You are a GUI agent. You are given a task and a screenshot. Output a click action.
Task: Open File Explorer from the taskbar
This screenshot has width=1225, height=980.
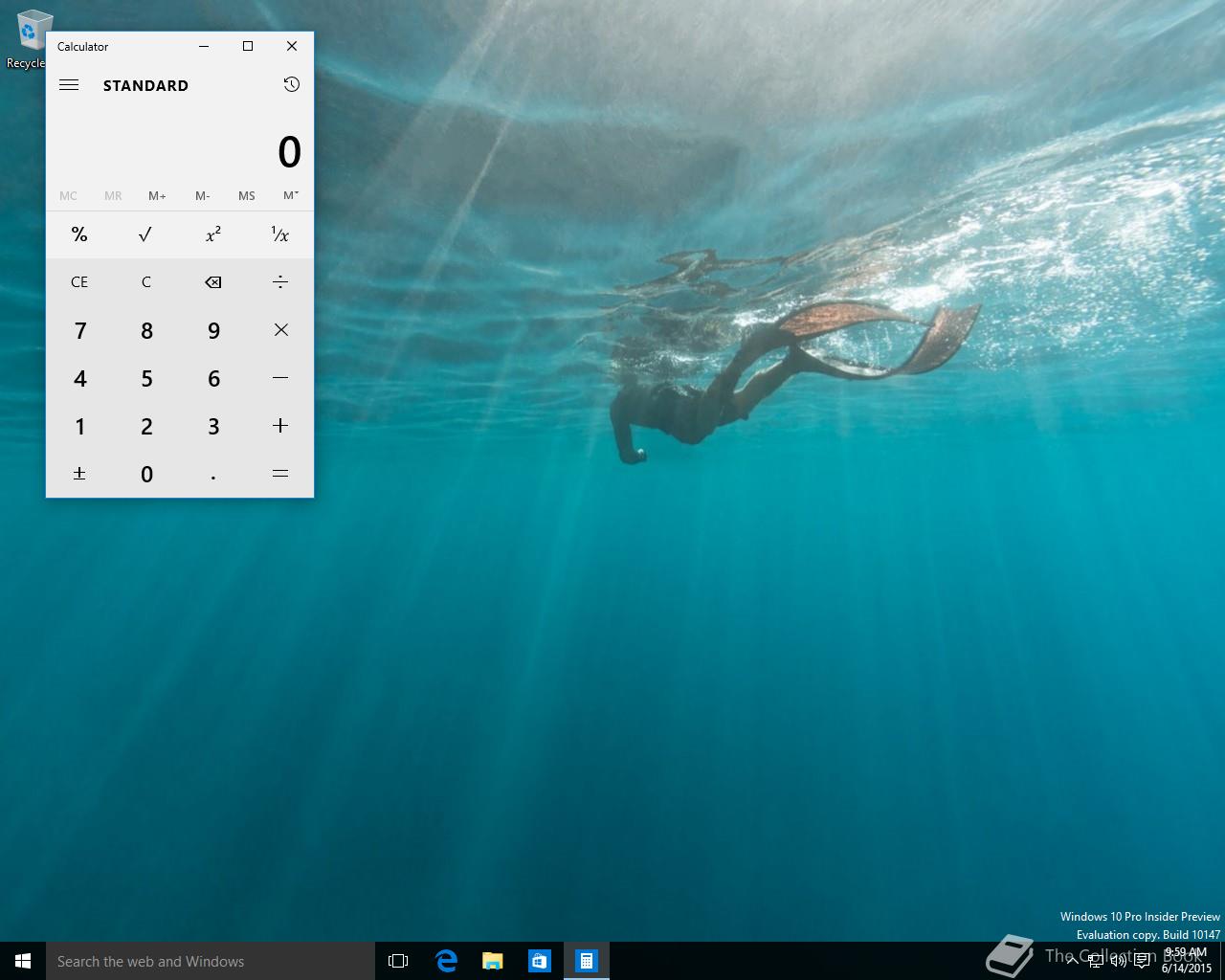(493, 961)
